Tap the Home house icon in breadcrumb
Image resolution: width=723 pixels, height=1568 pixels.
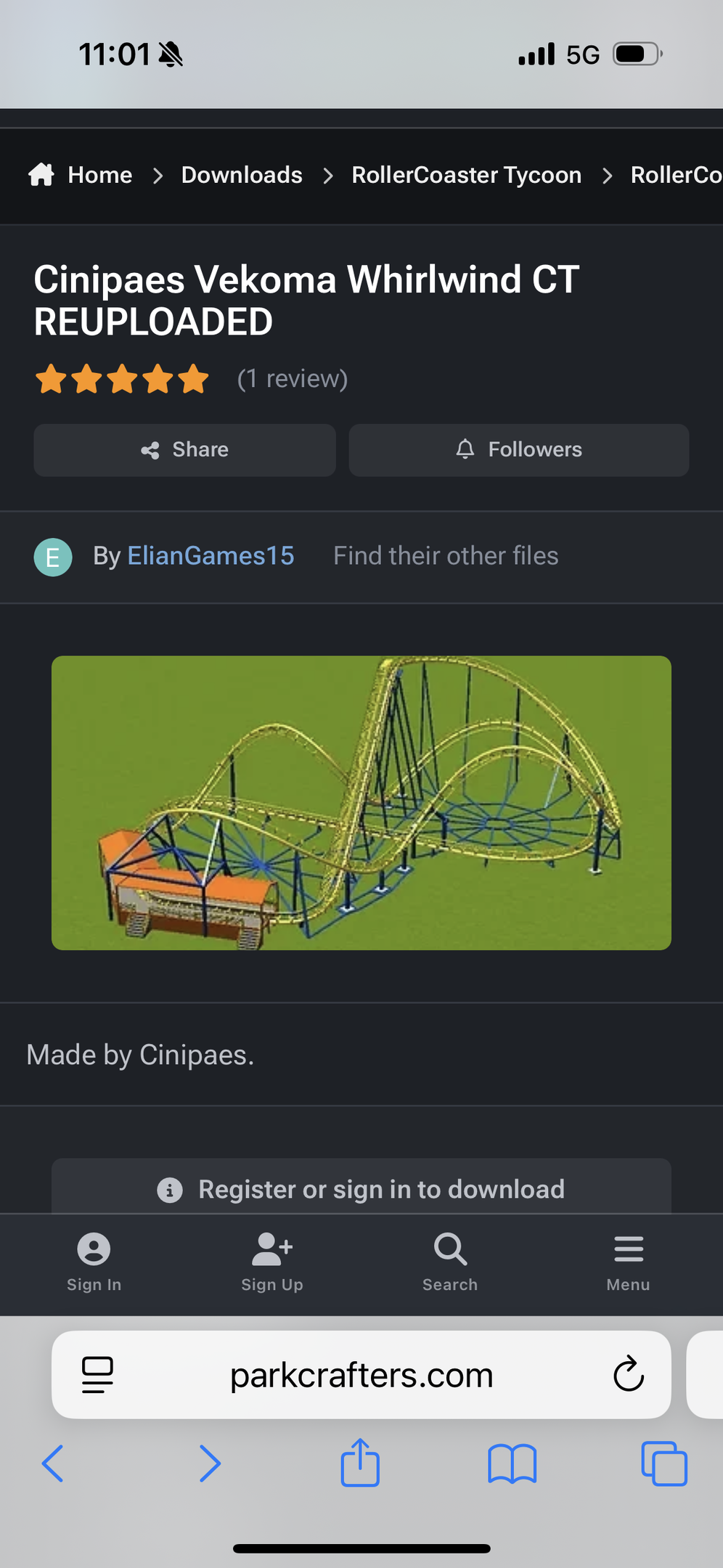[41, 174]
